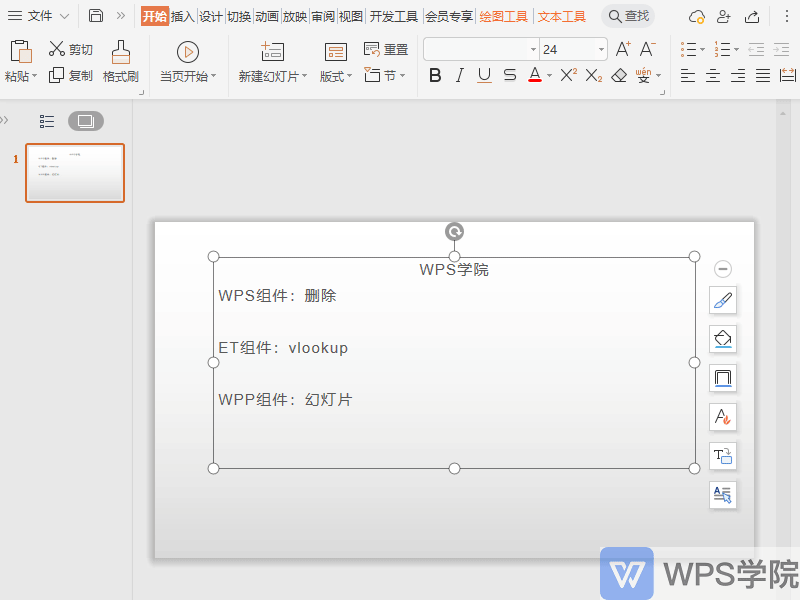Decrease font size with A- icon
The width and height of the screenshot is (800, 600).
[x=647, y=49]
